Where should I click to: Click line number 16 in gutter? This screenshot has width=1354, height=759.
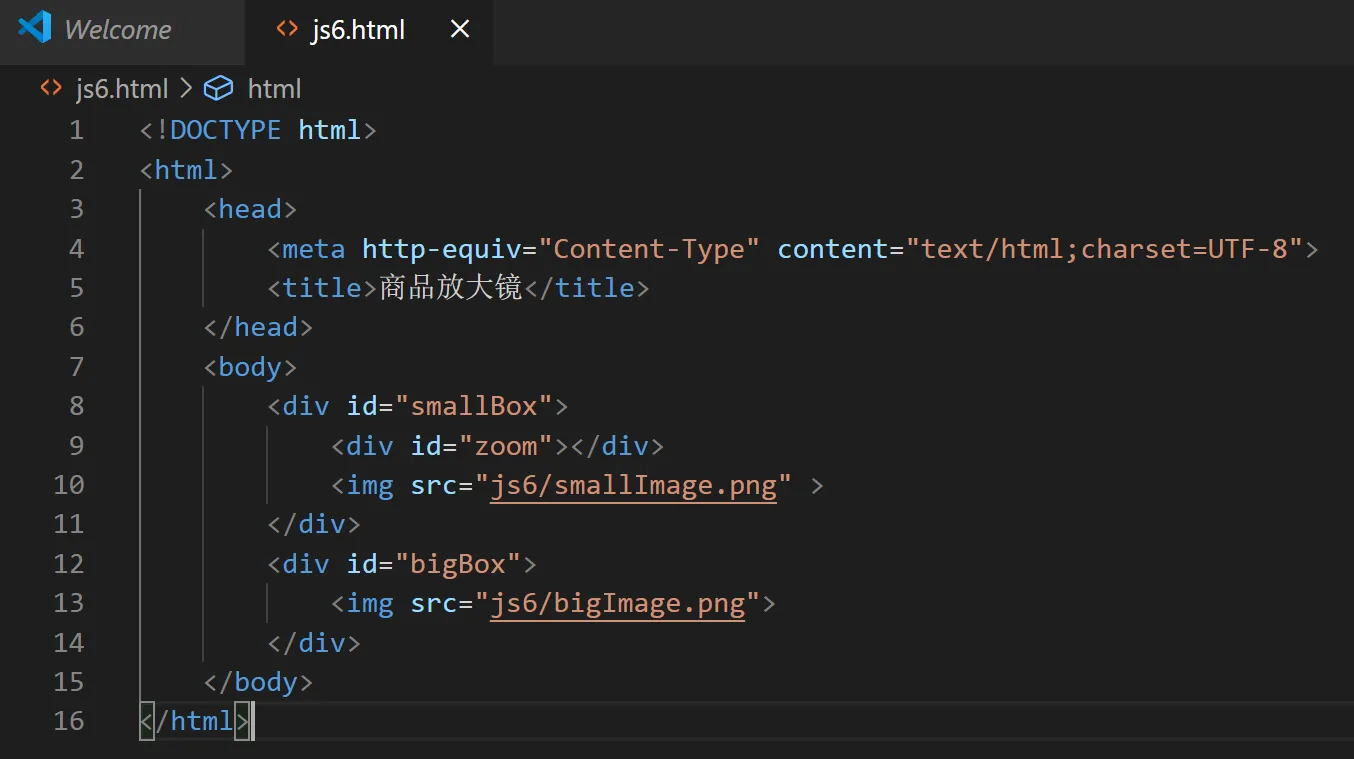click(x=69, y=721)
